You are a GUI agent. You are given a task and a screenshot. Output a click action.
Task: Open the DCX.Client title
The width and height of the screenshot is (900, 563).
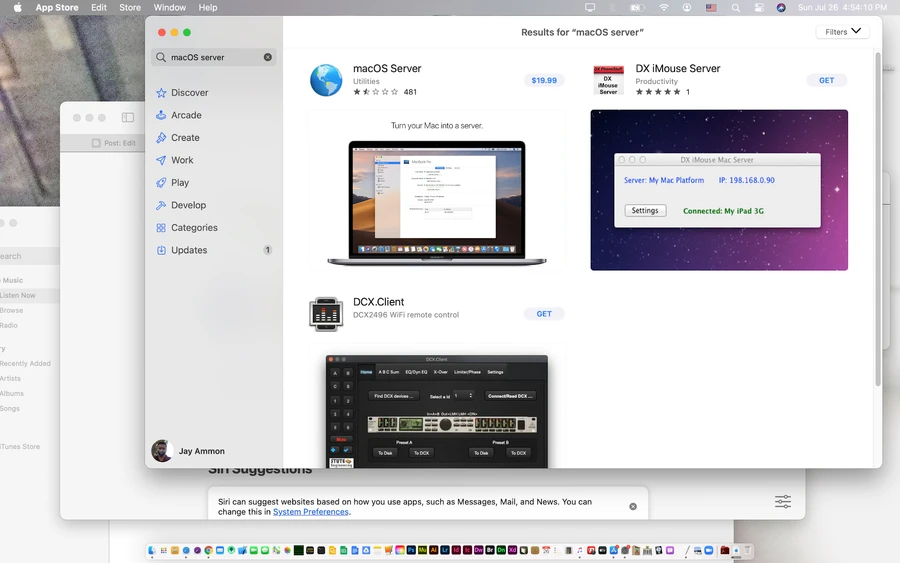click(378, 302)
